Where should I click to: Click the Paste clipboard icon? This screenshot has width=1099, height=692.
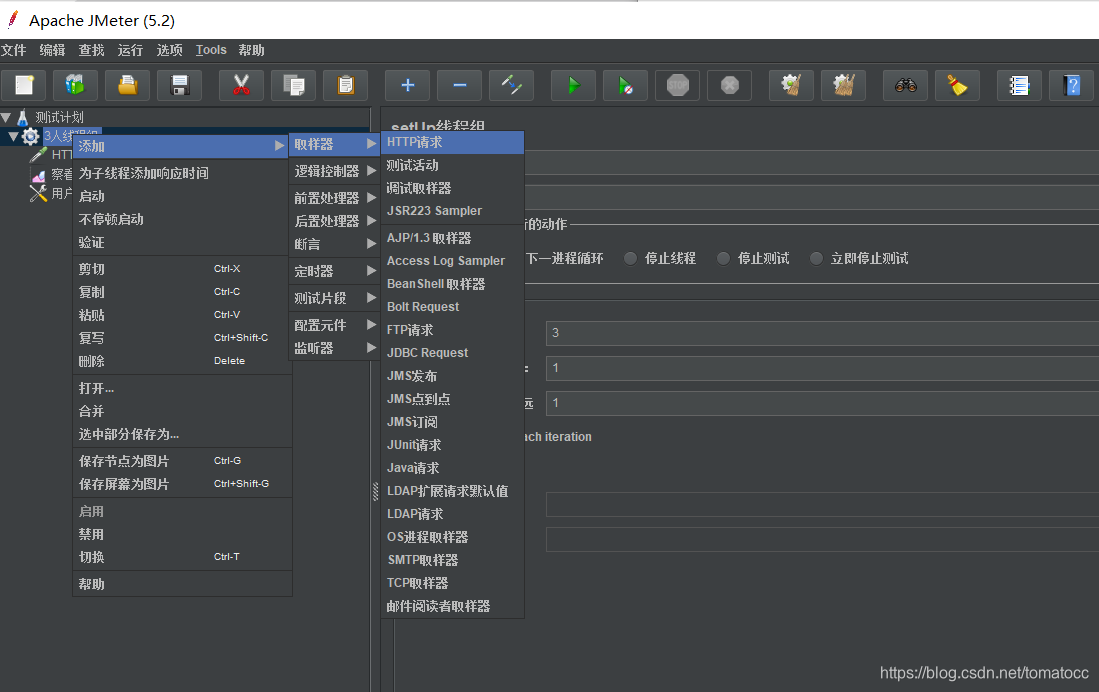(345, 86)
